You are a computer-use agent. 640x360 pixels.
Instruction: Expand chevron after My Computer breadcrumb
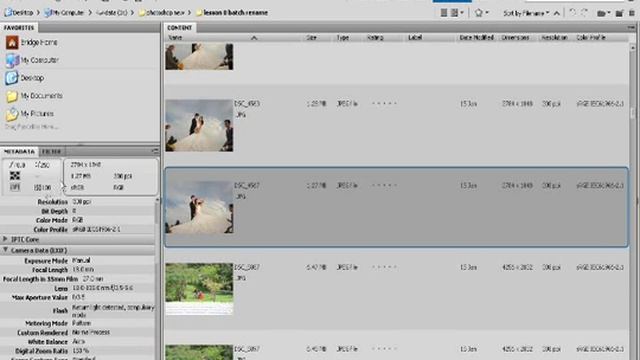click(x=90, y=13)
